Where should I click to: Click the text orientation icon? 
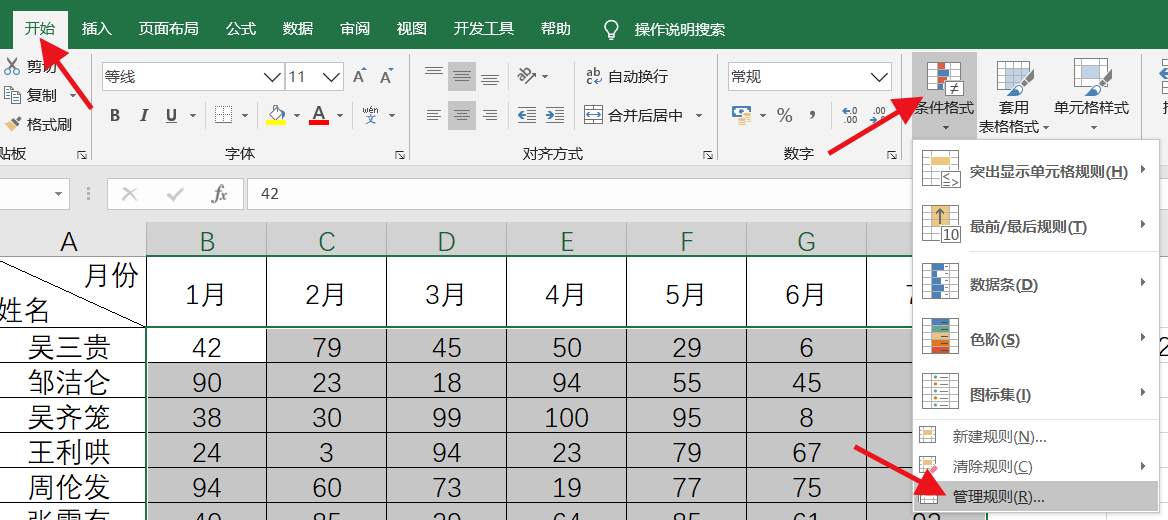pyautogui.click(x=527, y=76)
